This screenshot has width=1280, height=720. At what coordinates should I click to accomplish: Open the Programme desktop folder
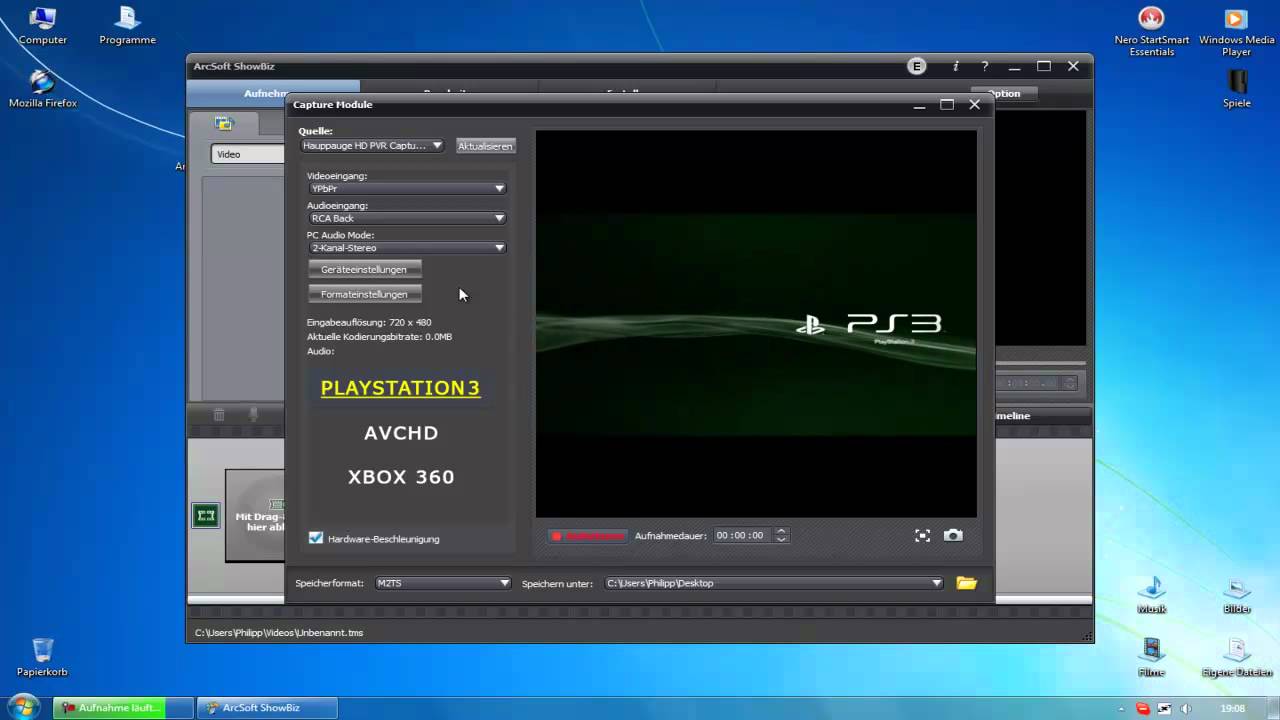[127, 26]
